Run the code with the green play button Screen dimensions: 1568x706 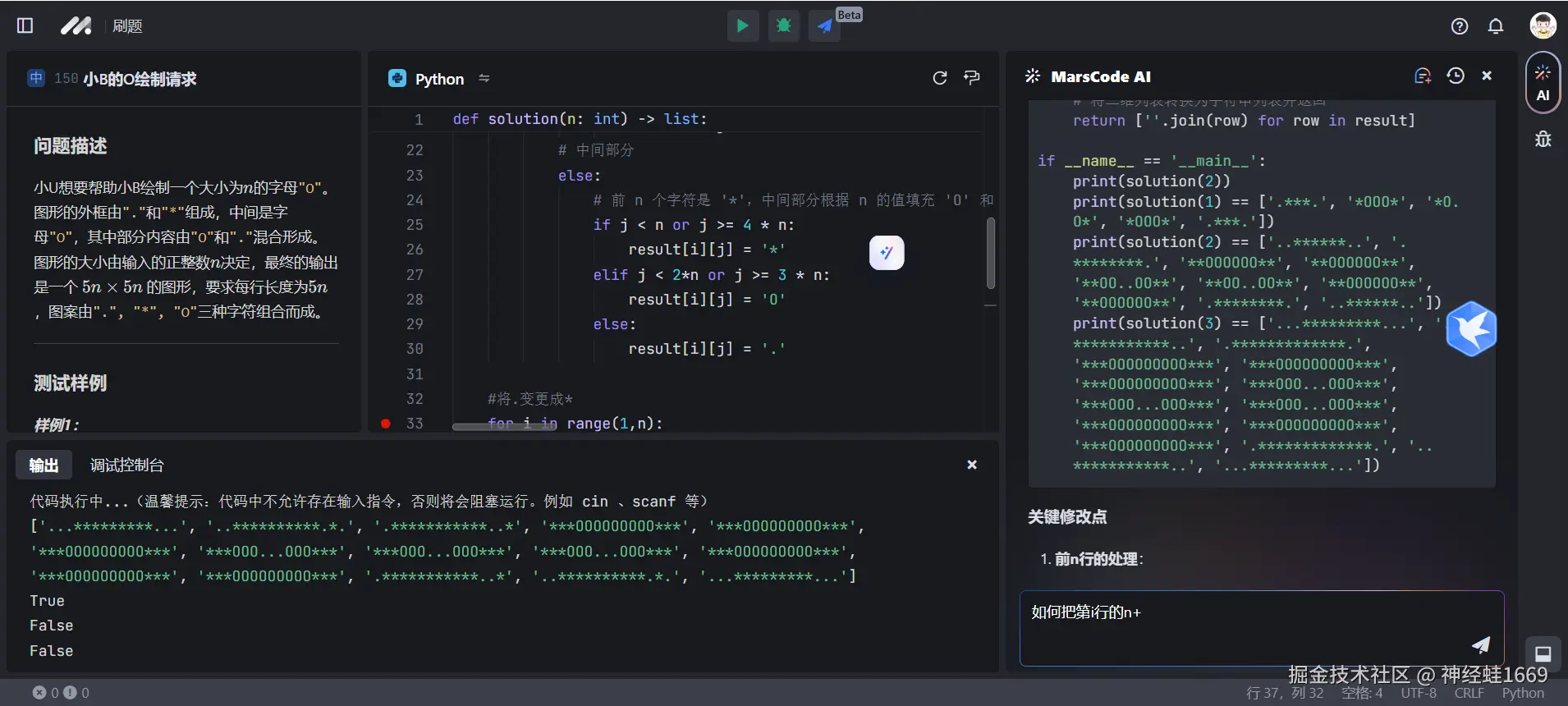coord(742,25)
